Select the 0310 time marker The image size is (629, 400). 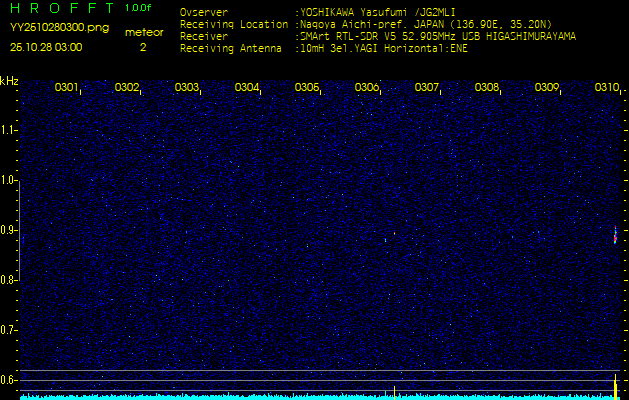point(607,88)
